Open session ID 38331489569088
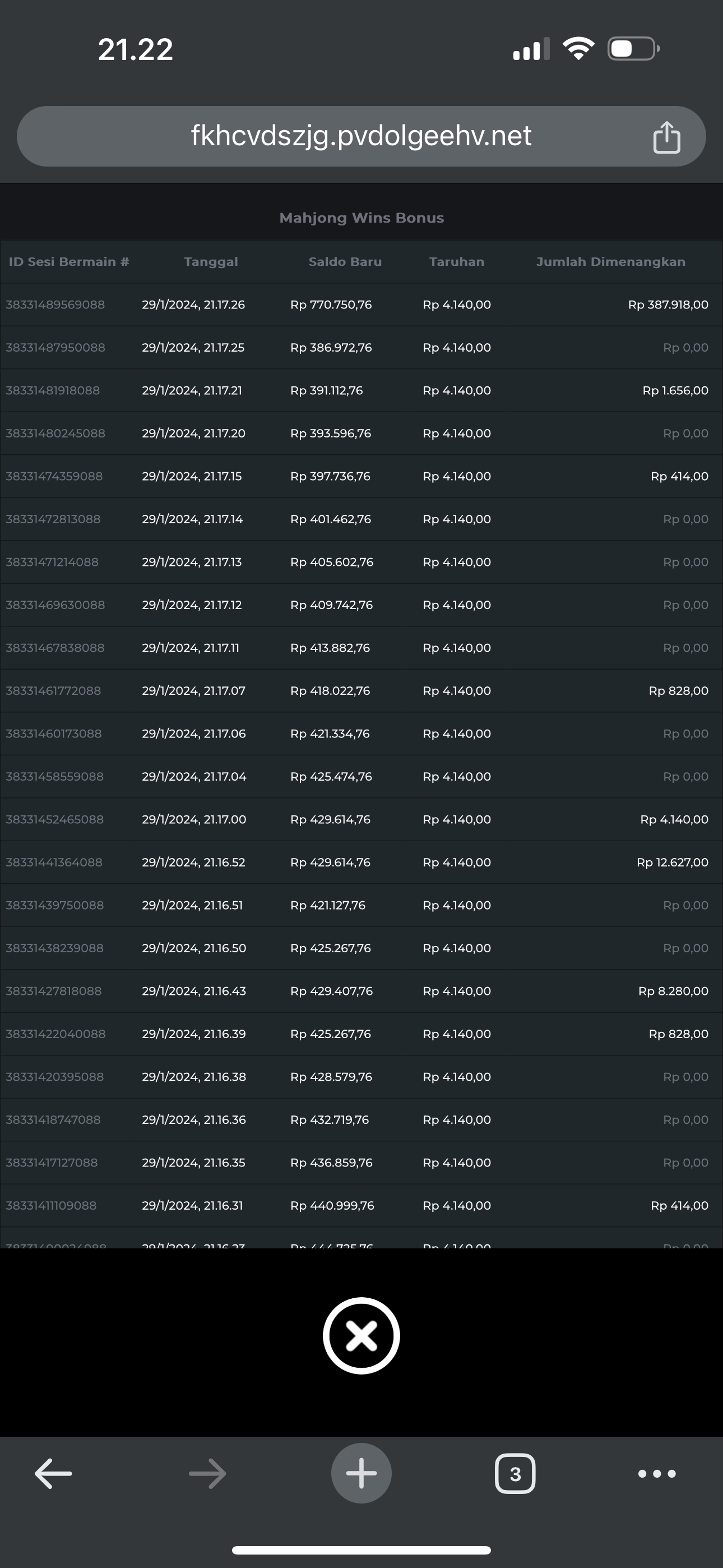The image size is (723, 1568). 55,305
